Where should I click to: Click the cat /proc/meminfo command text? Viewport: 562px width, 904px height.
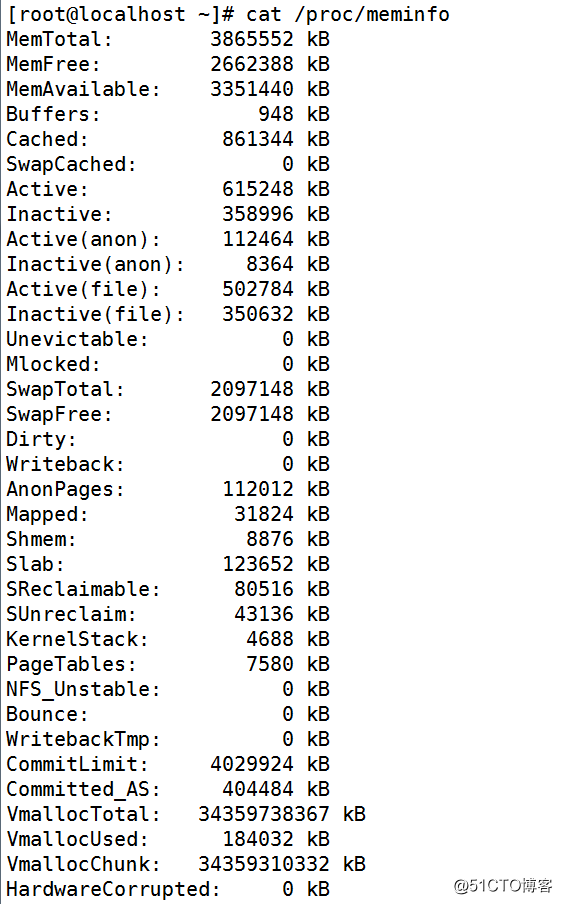coord(348,14)
